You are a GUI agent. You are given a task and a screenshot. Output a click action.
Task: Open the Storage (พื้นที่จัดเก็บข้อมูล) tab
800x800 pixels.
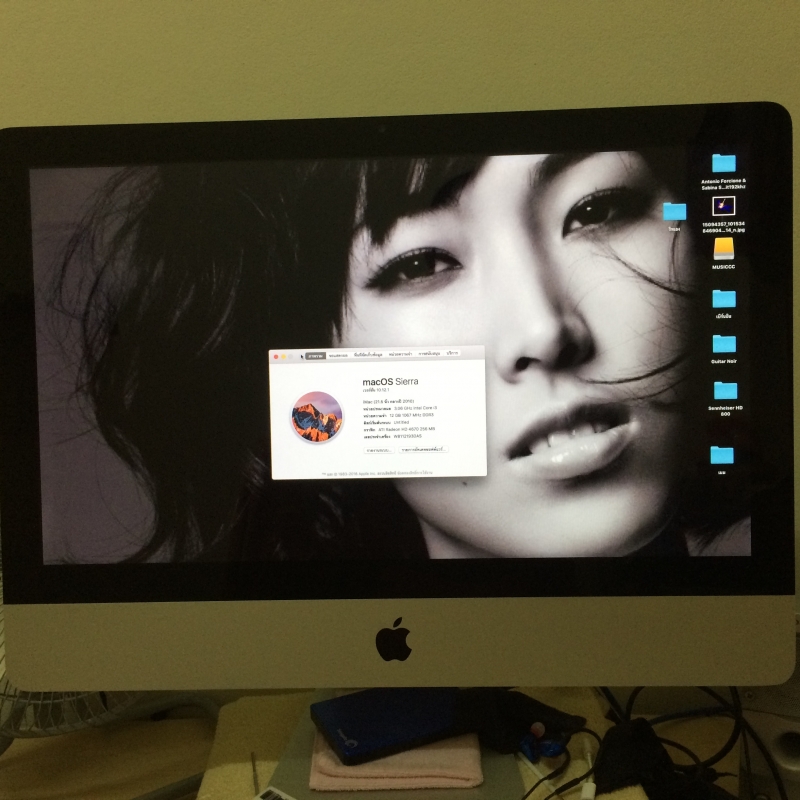pyautogui.click(x=368, y=355)
